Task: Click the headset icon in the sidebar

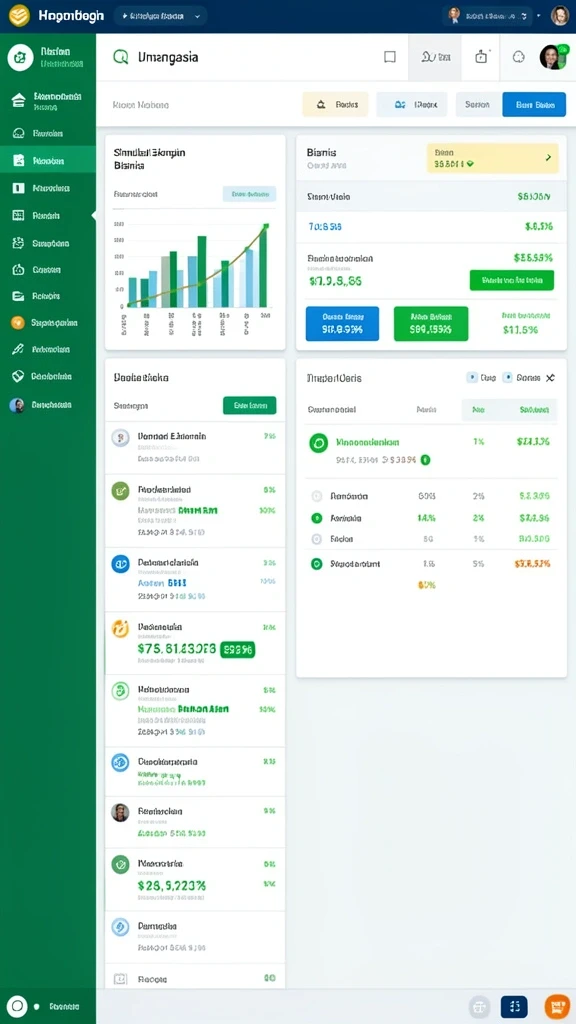Action: coord(19,133)
